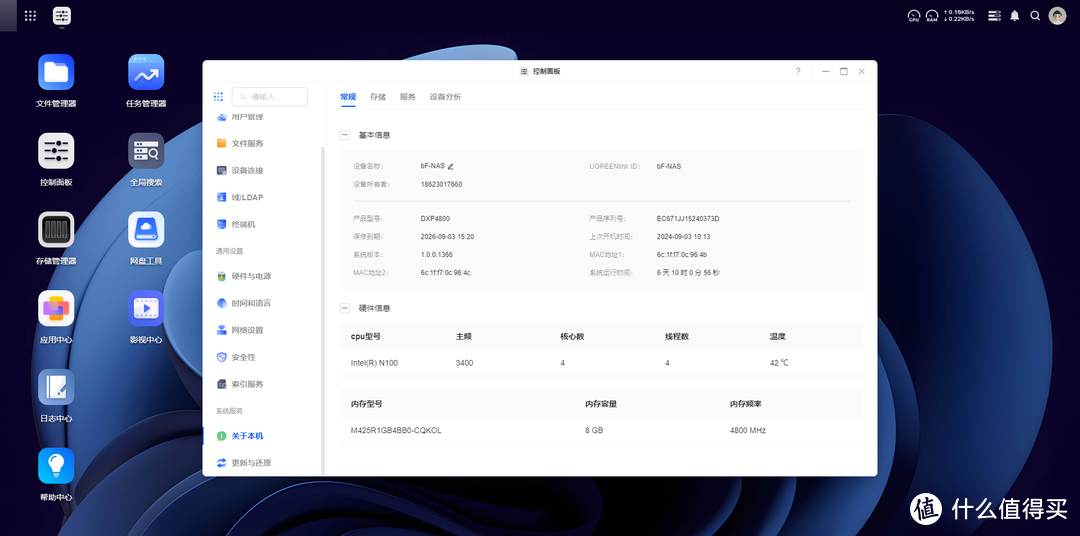Open the 存储管理器 desktop app
Screen dimensions: 1080x536
(56, 230)
